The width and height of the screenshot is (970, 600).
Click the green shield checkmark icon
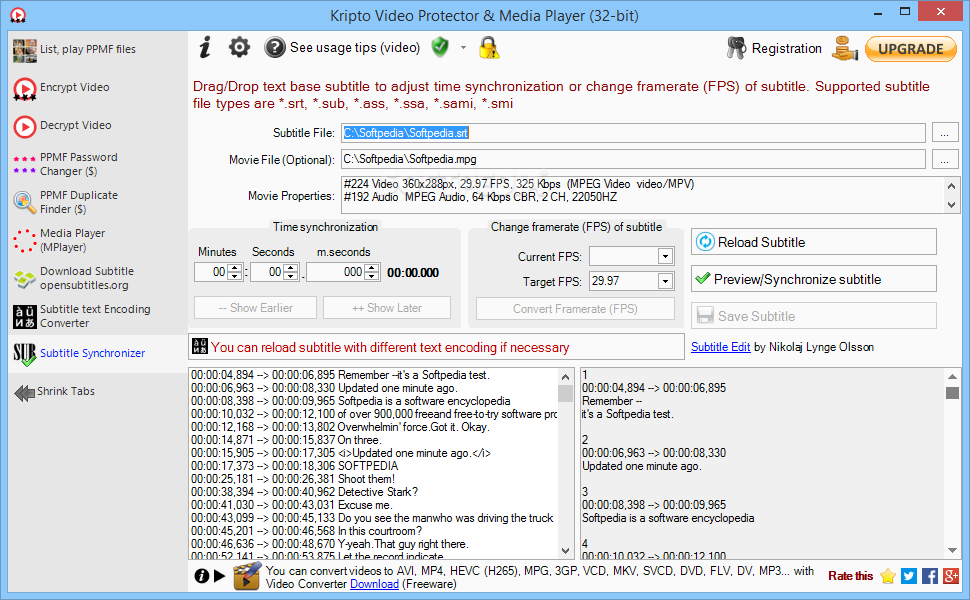coord(440,47)
